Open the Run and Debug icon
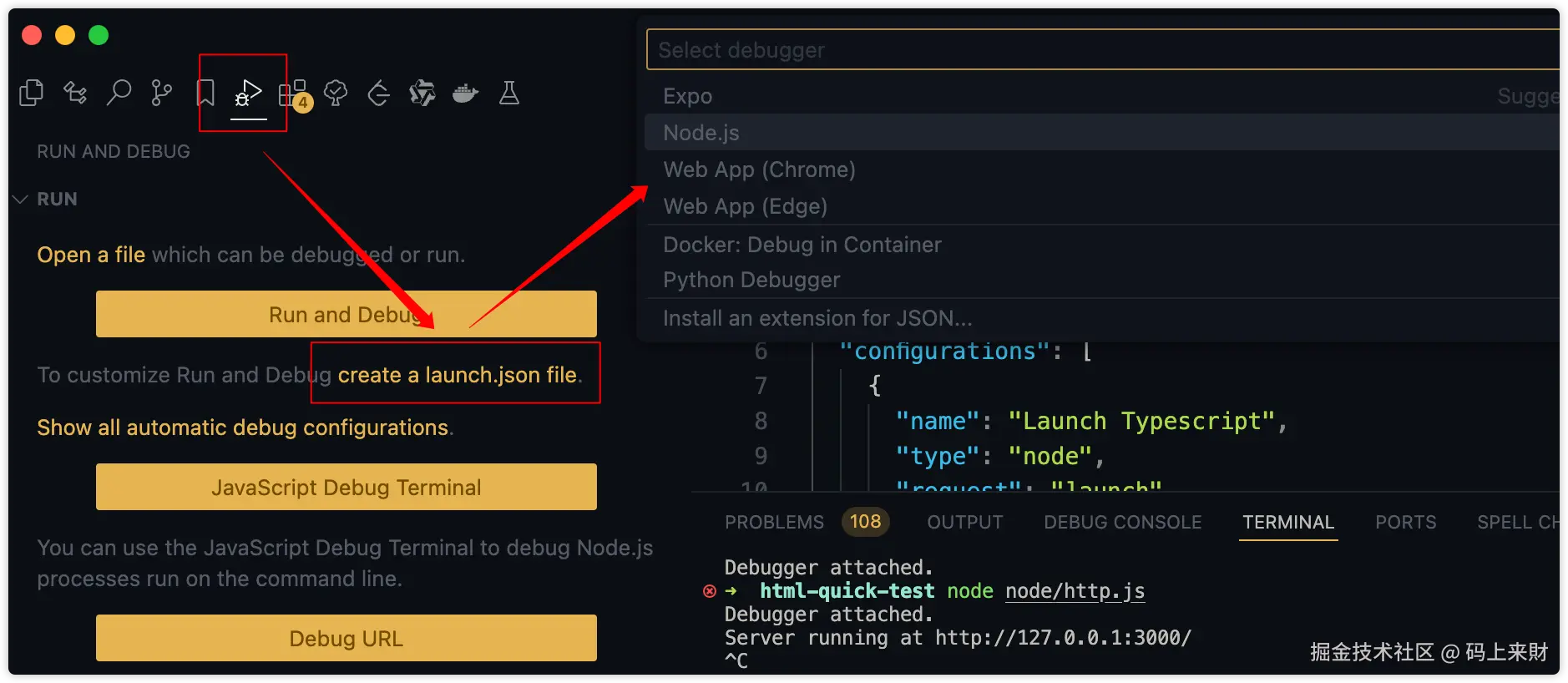This screenshot has width=1568, height=683. (248, 93)
